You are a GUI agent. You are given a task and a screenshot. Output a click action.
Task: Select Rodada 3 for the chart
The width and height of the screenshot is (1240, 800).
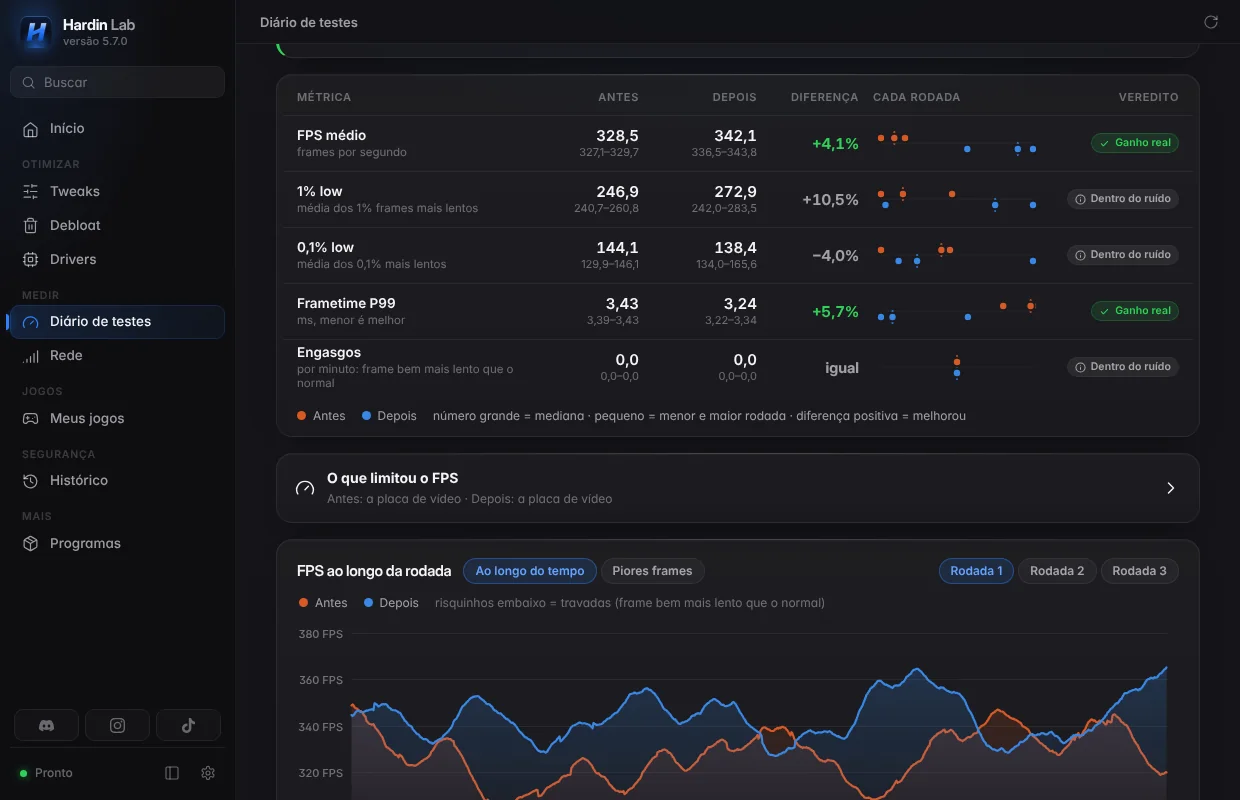pos(1139,571)
